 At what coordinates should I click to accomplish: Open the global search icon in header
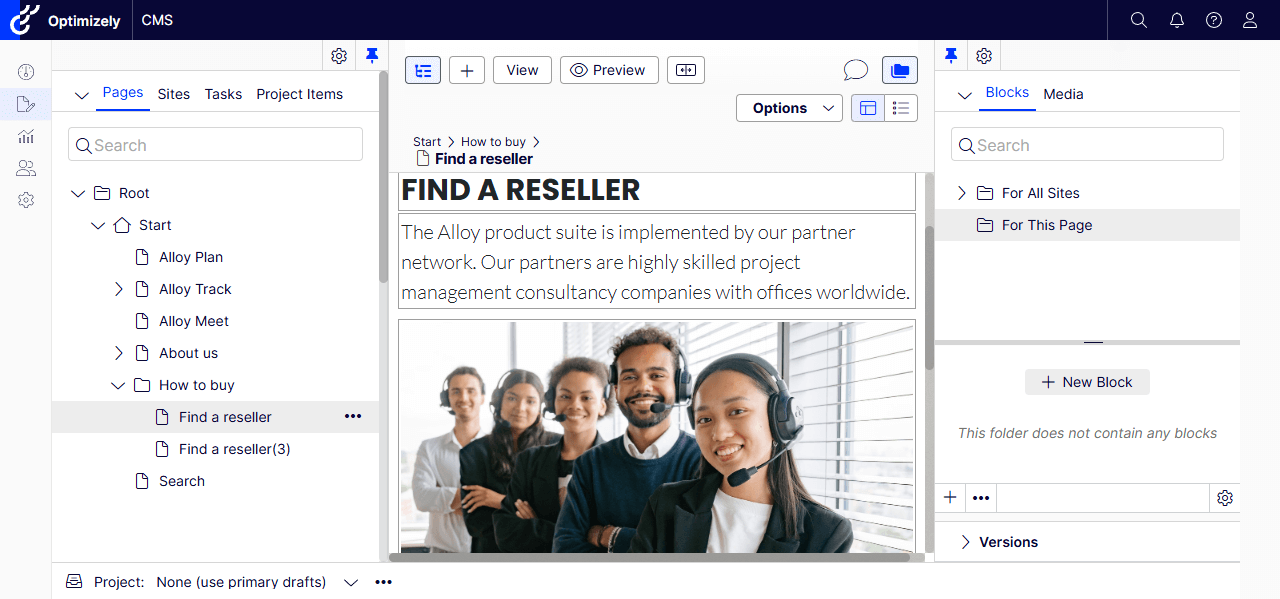click(1138, 20)
